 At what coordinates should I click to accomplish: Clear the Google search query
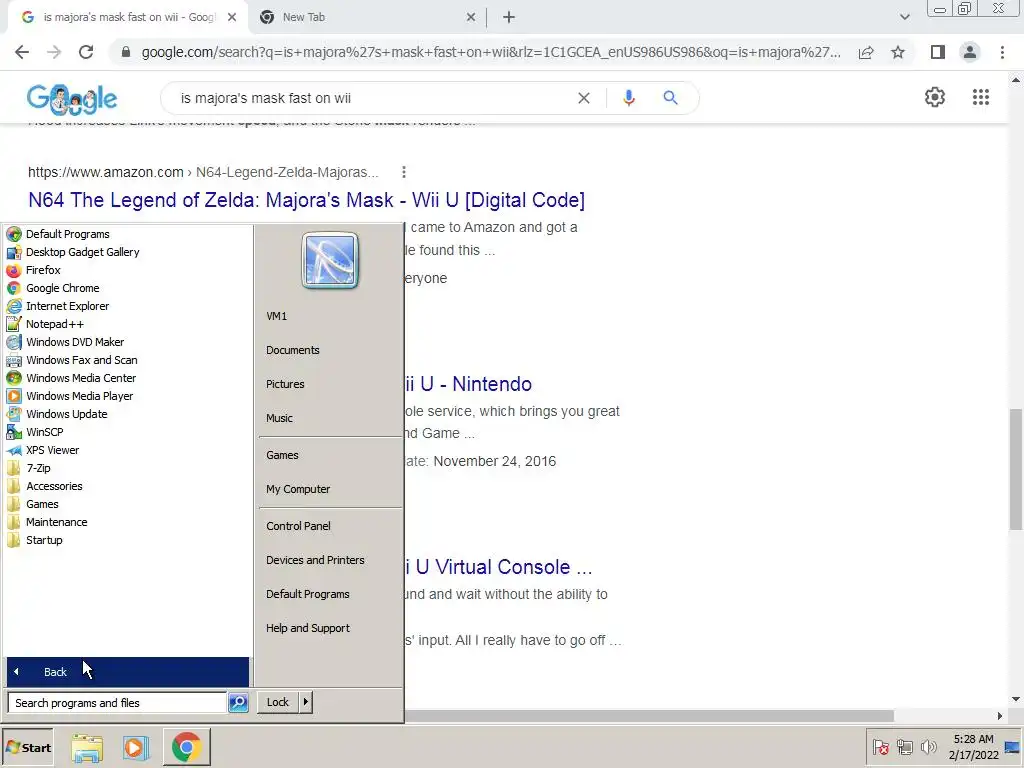[584, 98]
